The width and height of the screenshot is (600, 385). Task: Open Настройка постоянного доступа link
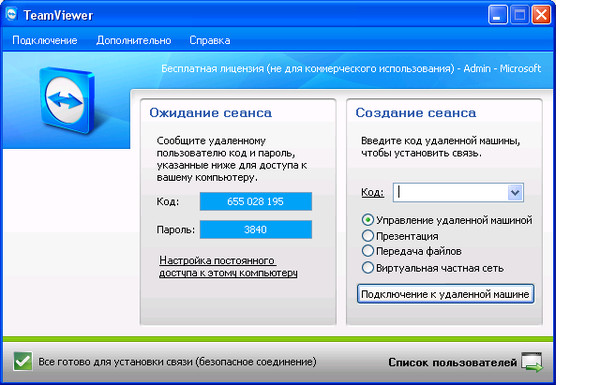(228, 266)
